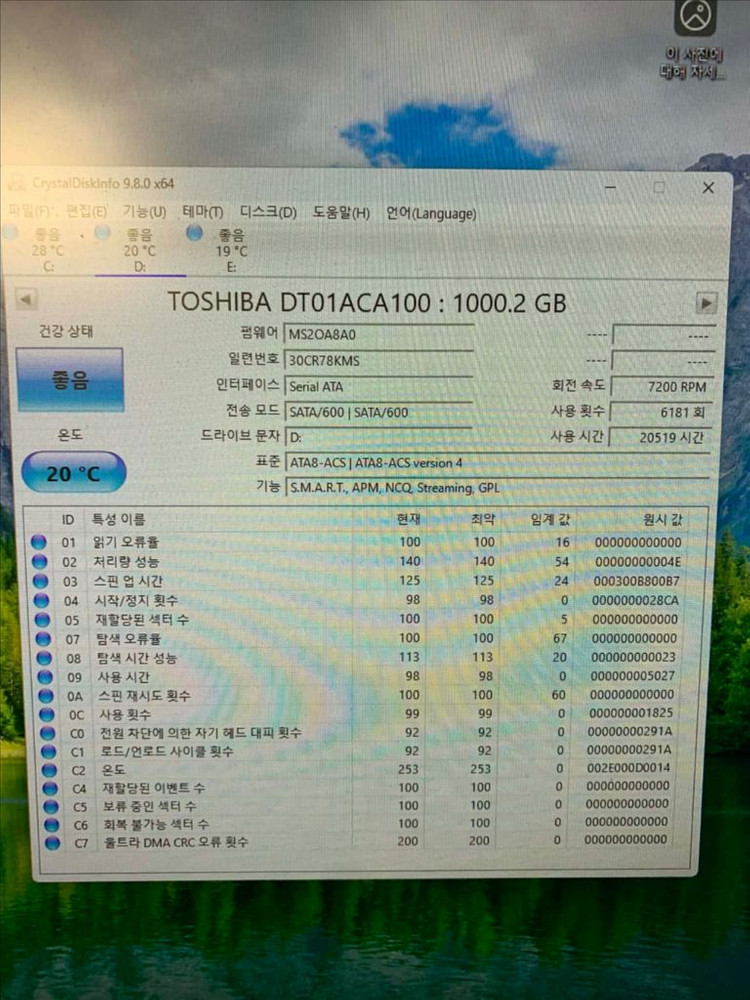Click status dot of row 04 시작/정지 횟수
The image size is (750, 1000).
pos(41,600)
